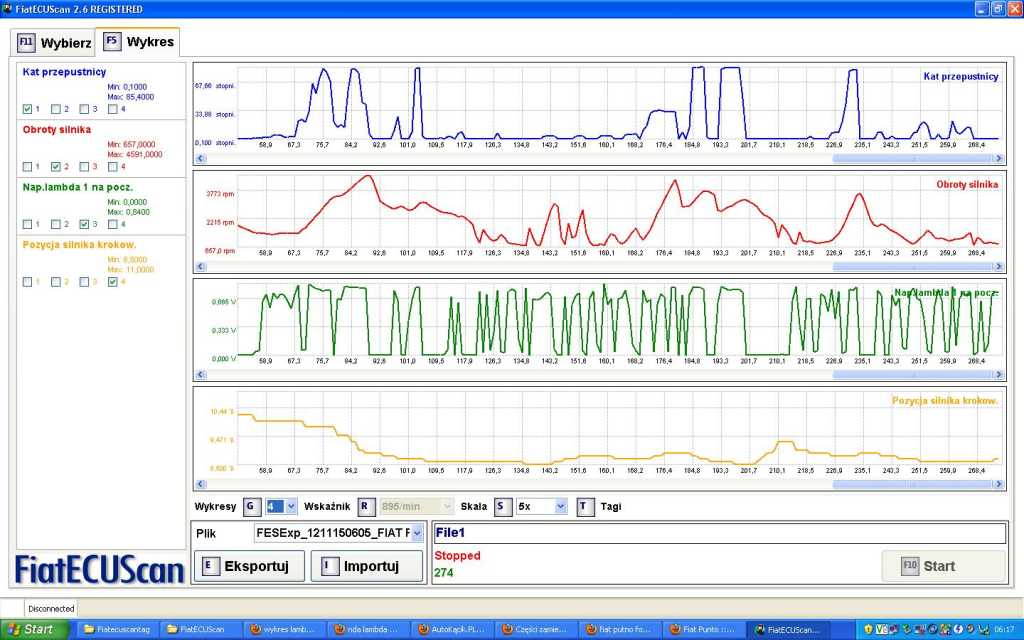The height and width of the screenshot is (640, 1024).
Task: Expand the Plik file selection dropdown
Action: (417, 534)
